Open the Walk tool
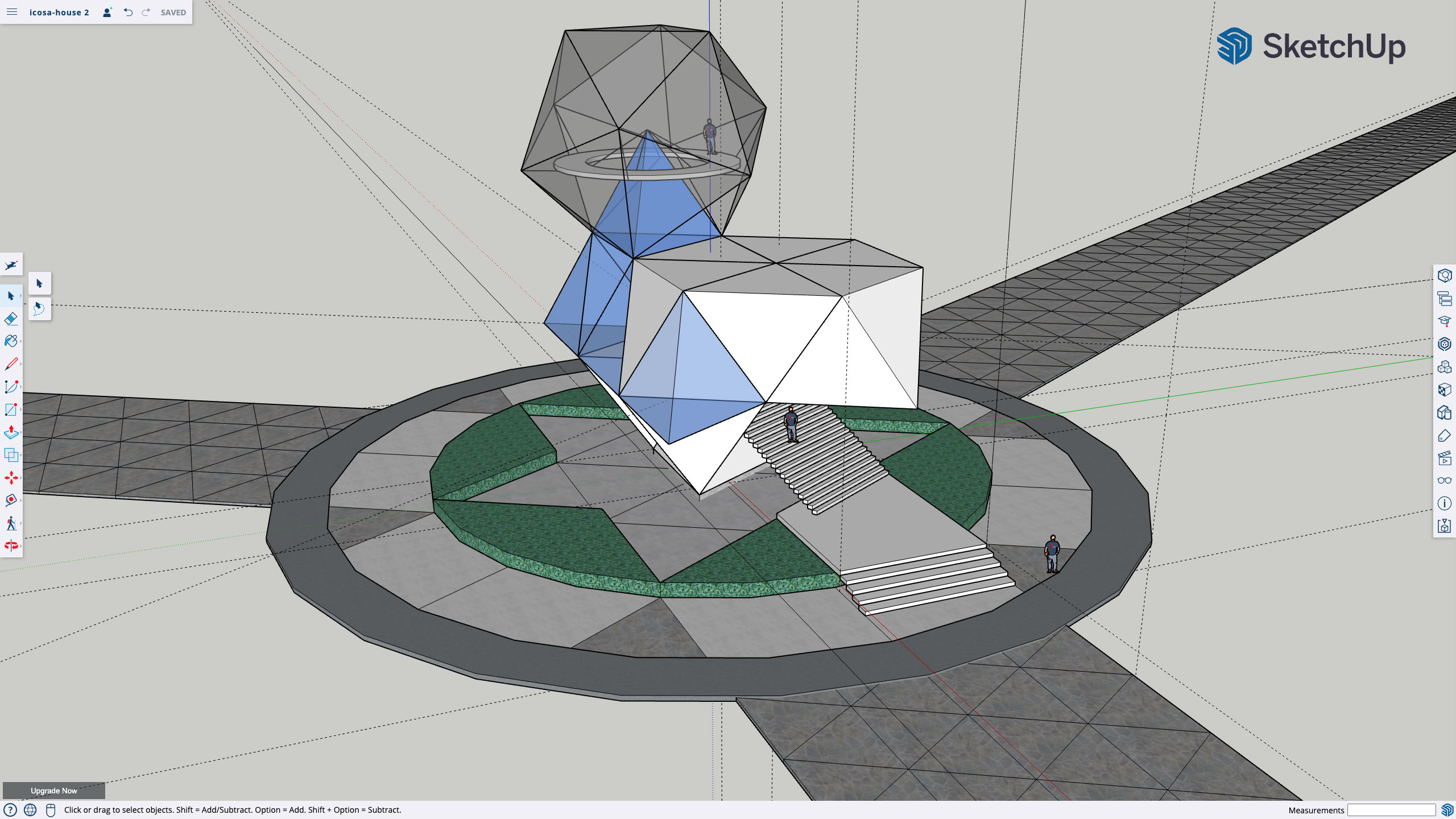The width and height of the screenshot is (1456, 819). point(11,523)
